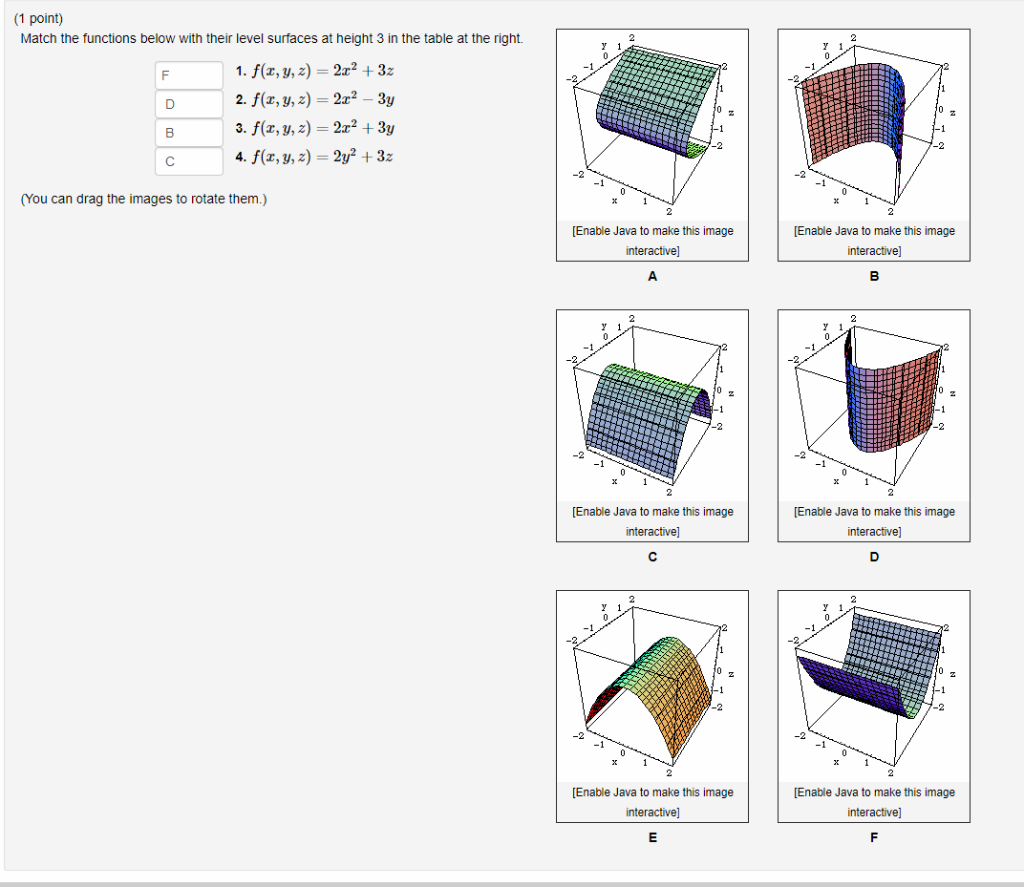
Task: Click the answer field containing C
Action: (188, 161)
